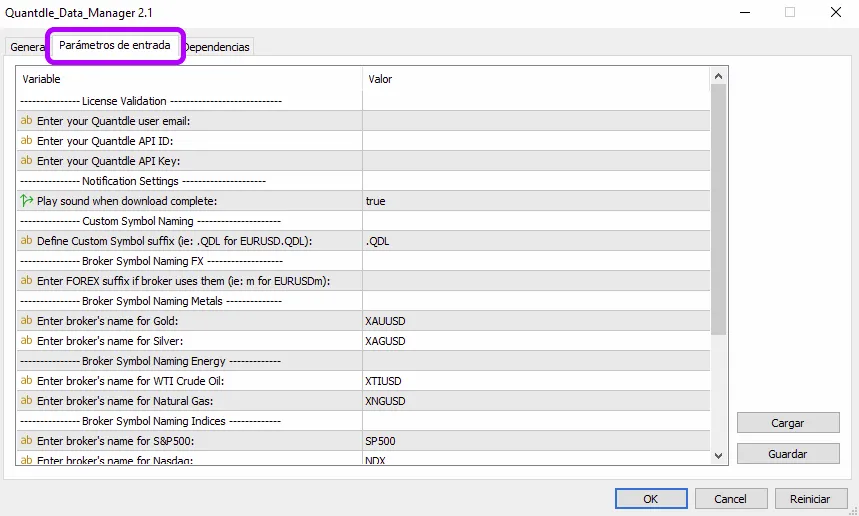Click the 'ab' icon beside broker's name for Gold

pos(26,320)
